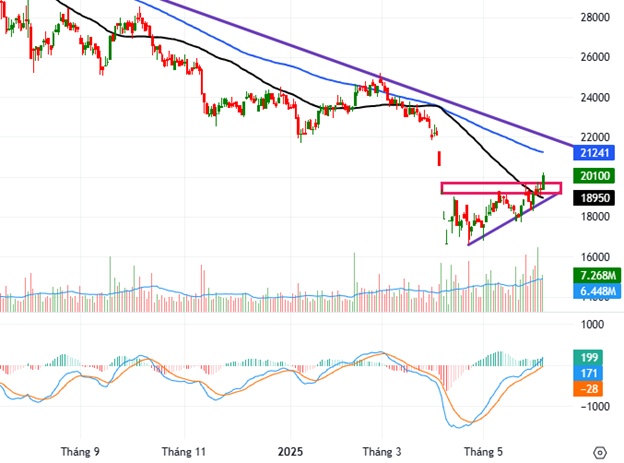
Task: Select the green 7.268M volume label
Action: 598,274
